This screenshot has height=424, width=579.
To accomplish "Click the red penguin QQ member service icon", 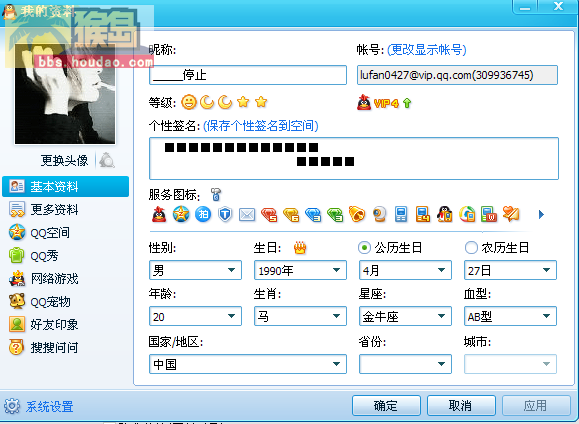I will coord(159,214).
